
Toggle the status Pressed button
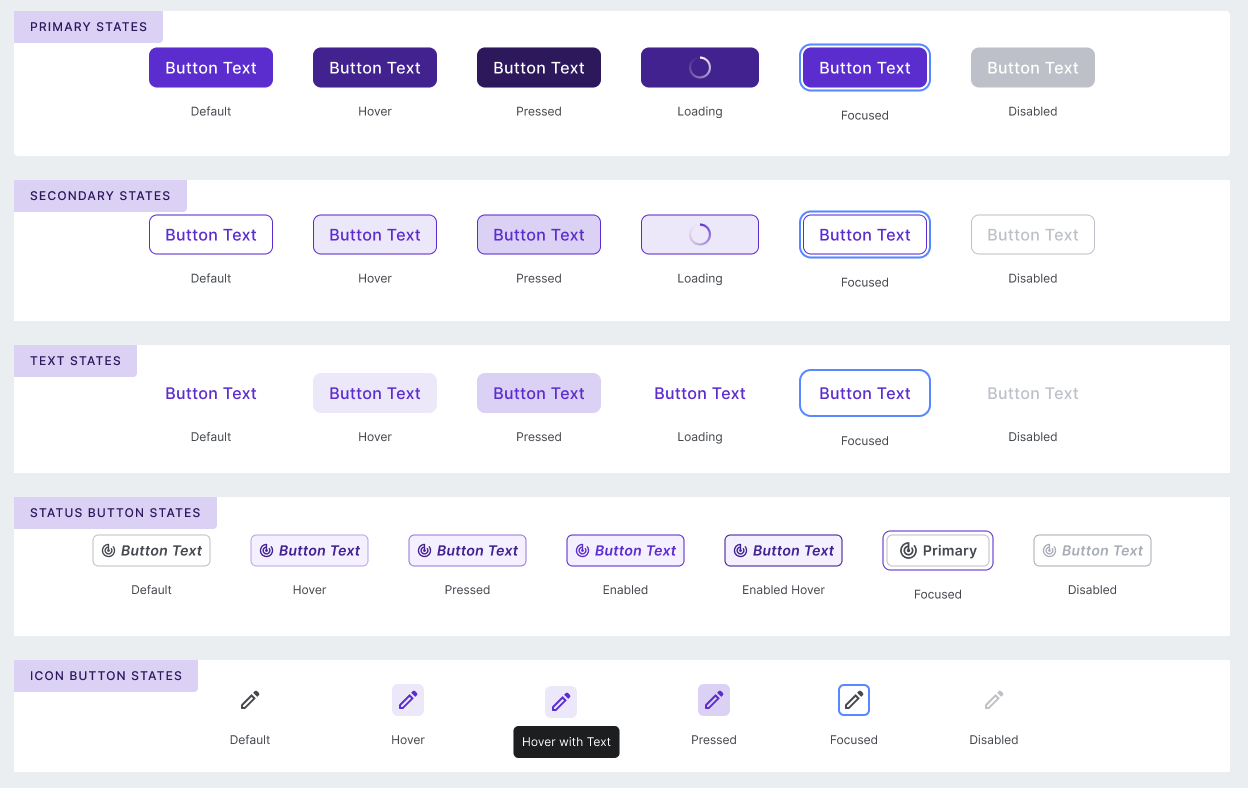pyautogui.click(x=468, y=551)
